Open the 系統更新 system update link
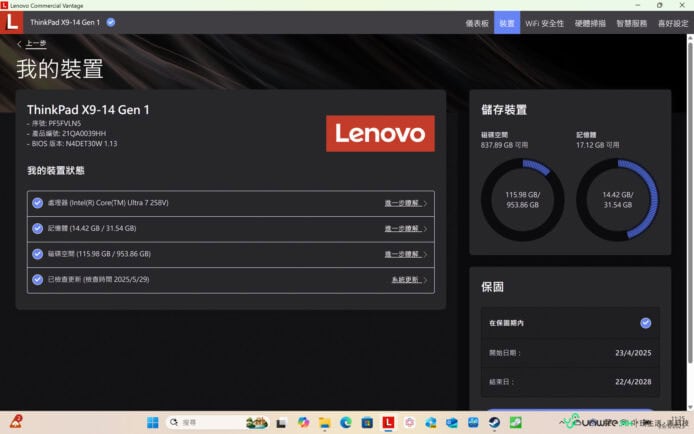 405,280
